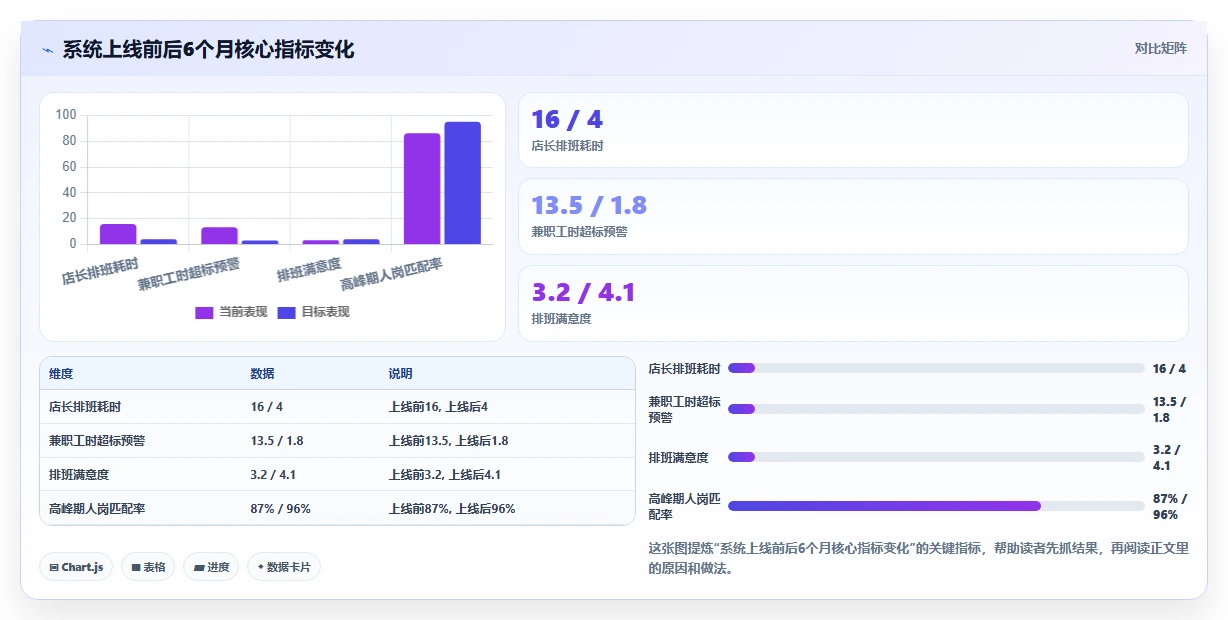Click the 兼职工时超标预警 table row
The image size is (1228, 620).
(337, 440)
